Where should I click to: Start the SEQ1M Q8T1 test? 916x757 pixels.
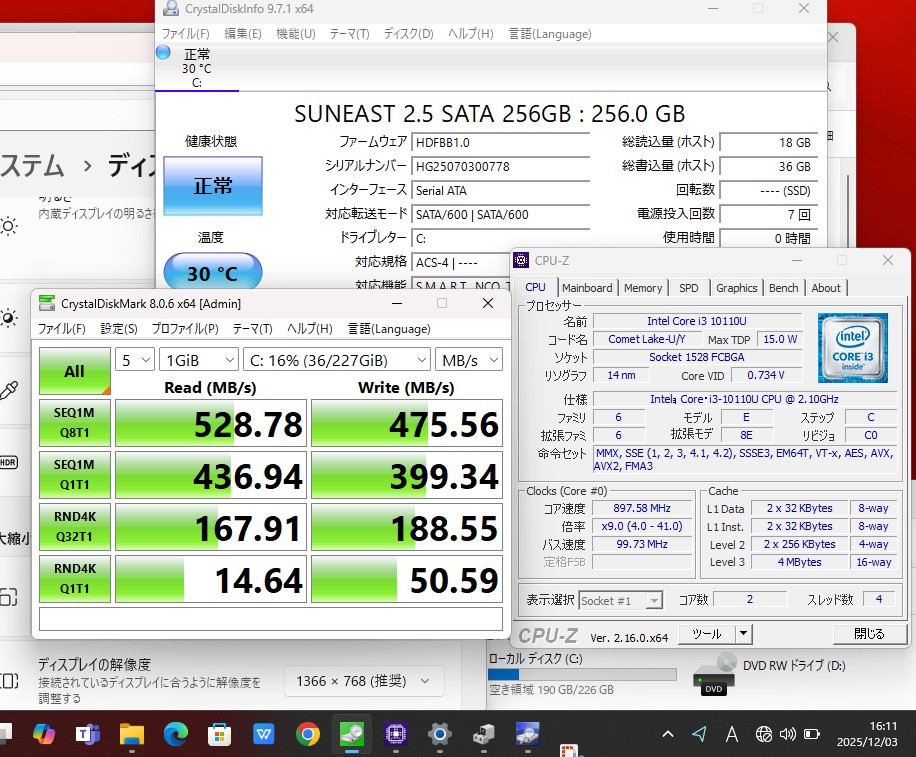75,423
